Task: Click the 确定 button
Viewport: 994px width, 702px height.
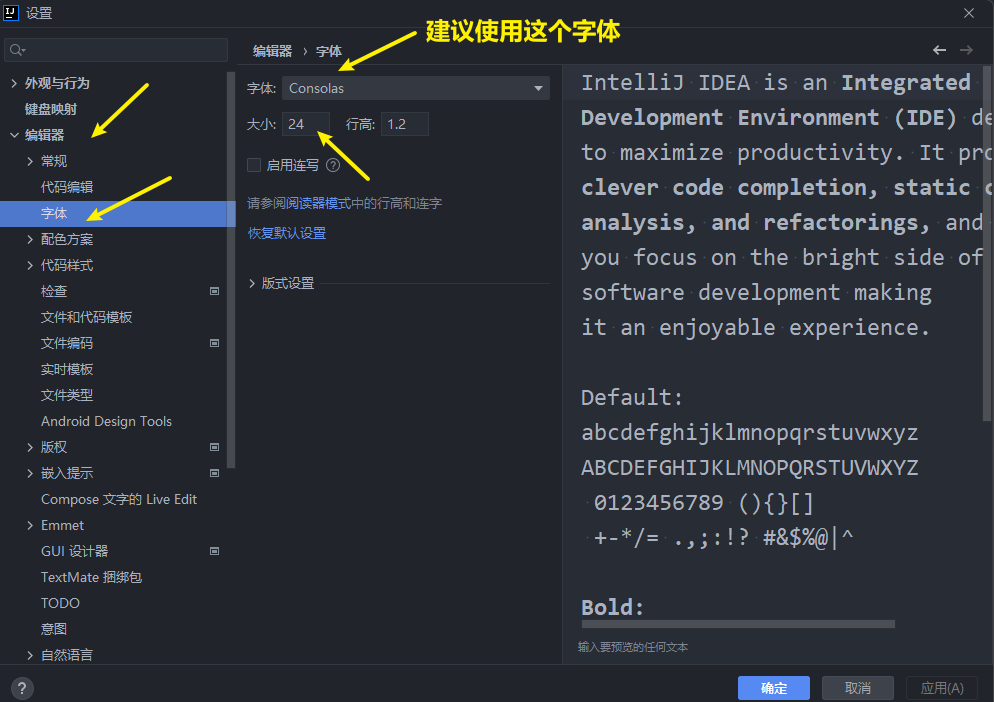Action: pos(773,688)
